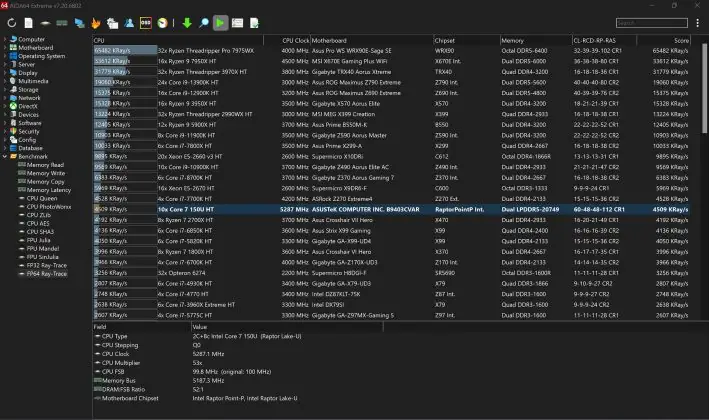Viewport: 709px width, 420px height.
Task: Open the FPU SinJulia benchmark
Action: pos(43,257)
